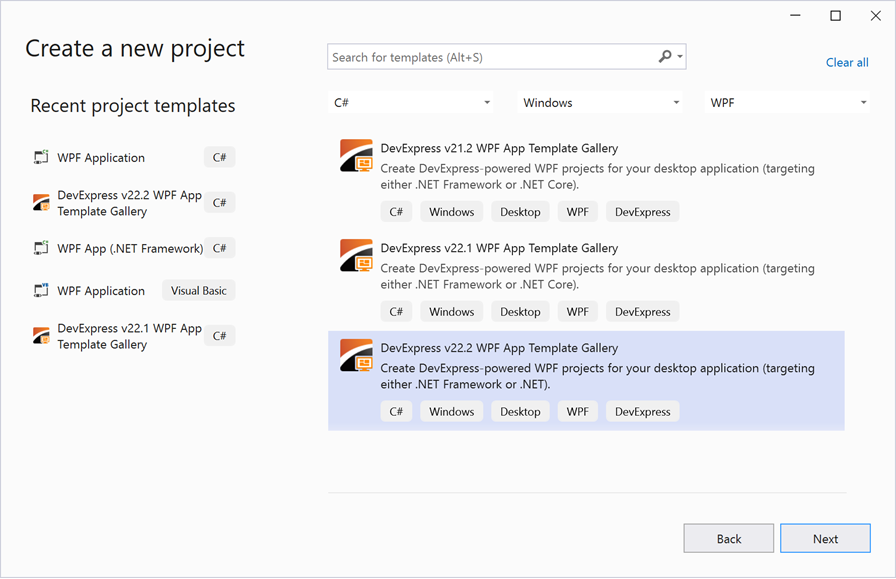Select the Visual Basic WPF Application icon
Screen dimensions: 896x579
pos(41,290)
